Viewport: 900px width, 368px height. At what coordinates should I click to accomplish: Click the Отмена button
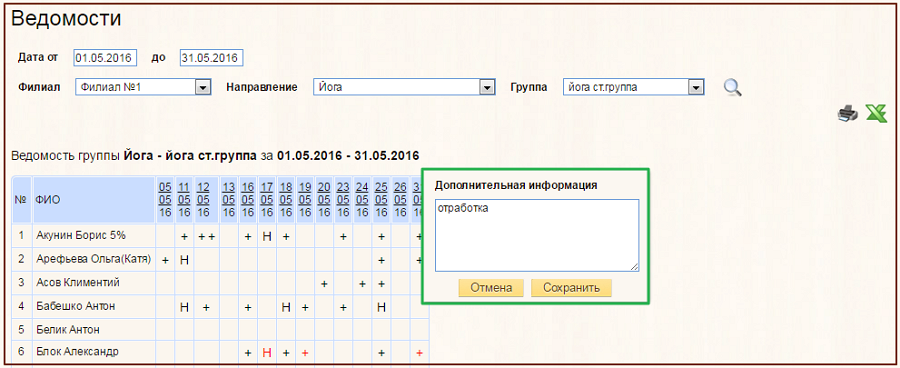click(491, 288)
